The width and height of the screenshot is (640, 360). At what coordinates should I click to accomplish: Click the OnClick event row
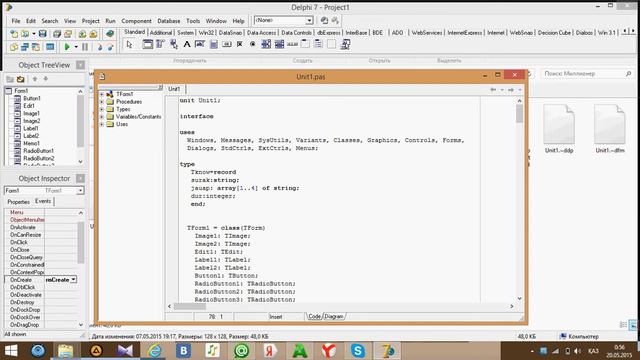41,242
